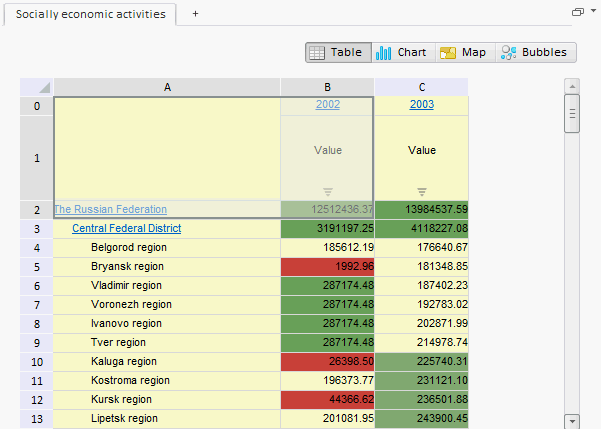This screenshot has height=429, width=601.
Task: Switch to Table view
Action: (337, 52)
